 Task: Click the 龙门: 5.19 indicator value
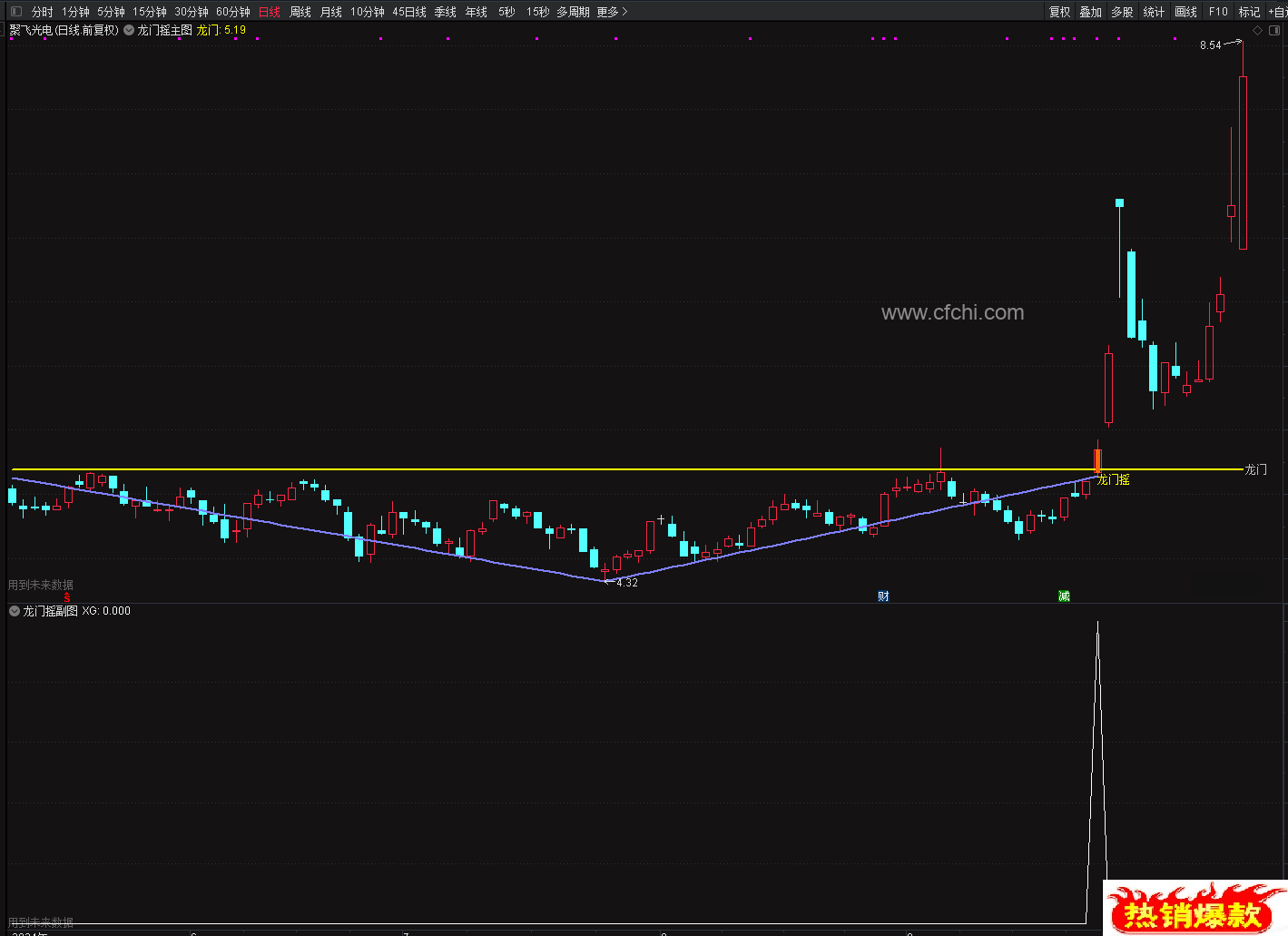point(221,30)
